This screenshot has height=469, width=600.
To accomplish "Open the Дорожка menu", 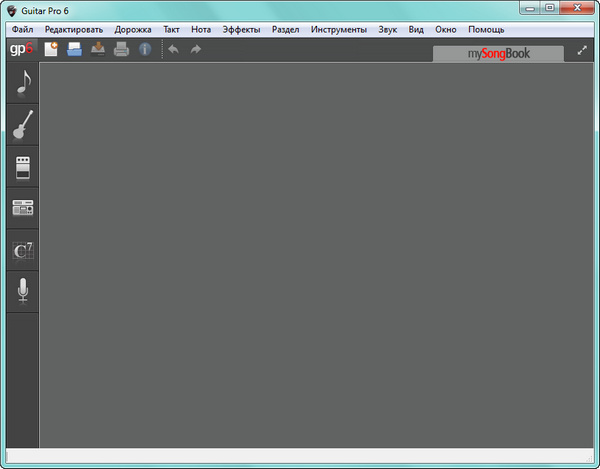I will coord(133,29).
